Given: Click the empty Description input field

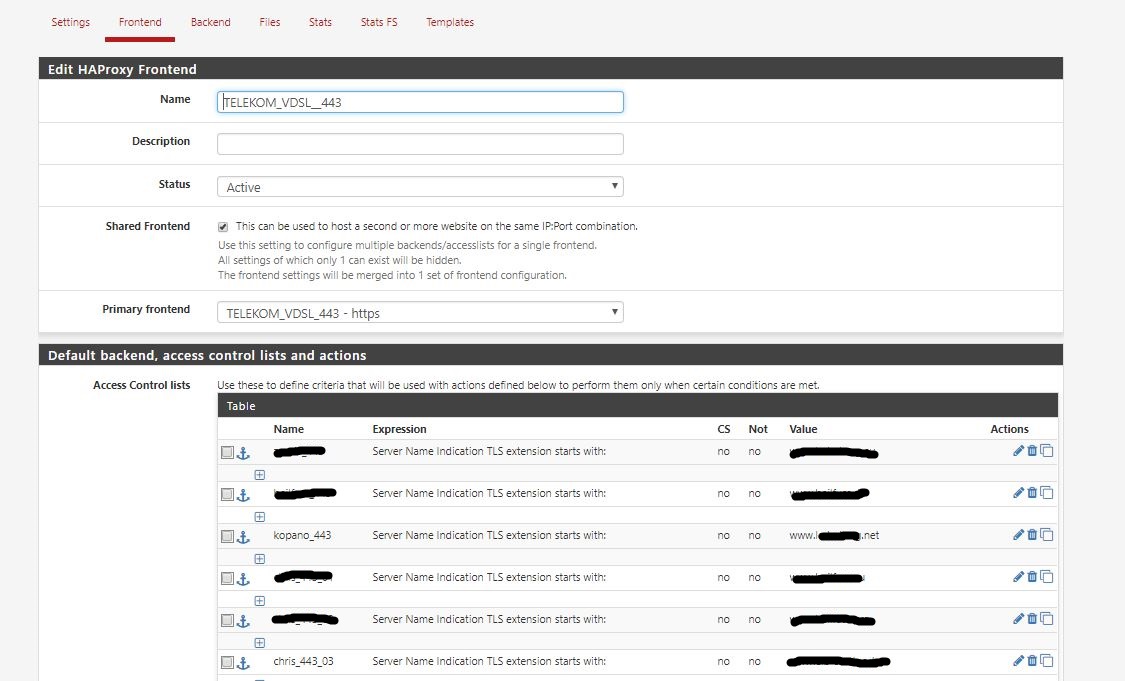Looking at the screenshot, I should [x=420, y=144].
